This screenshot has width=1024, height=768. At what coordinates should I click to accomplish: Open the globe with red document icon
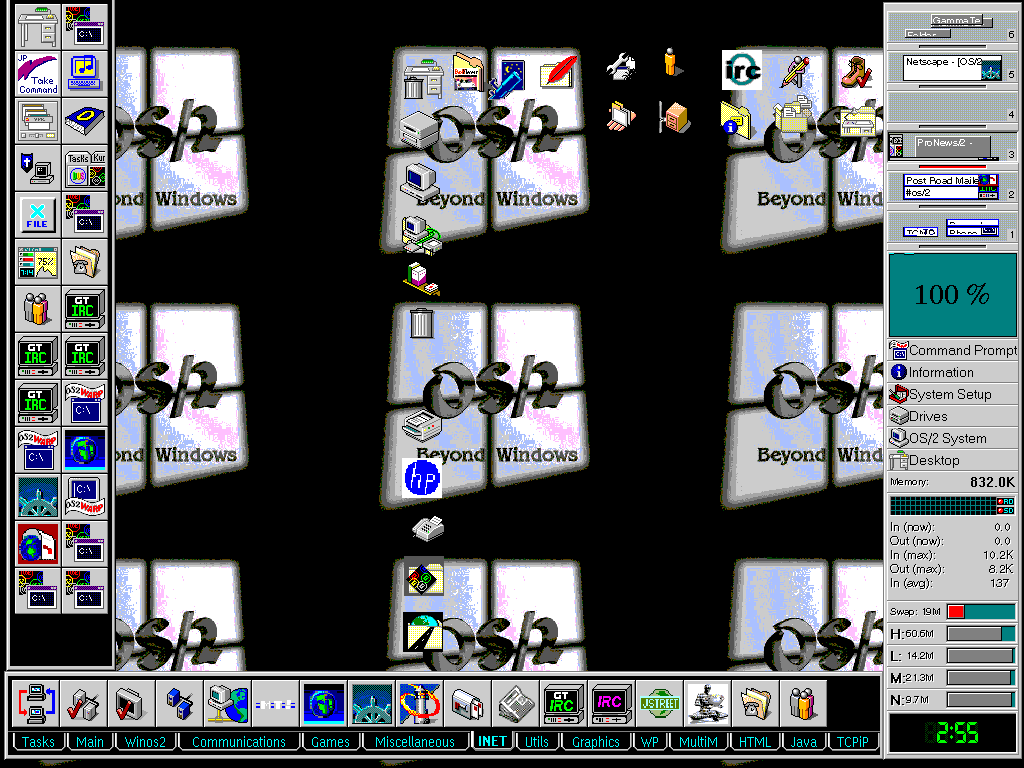click(38, 545)
